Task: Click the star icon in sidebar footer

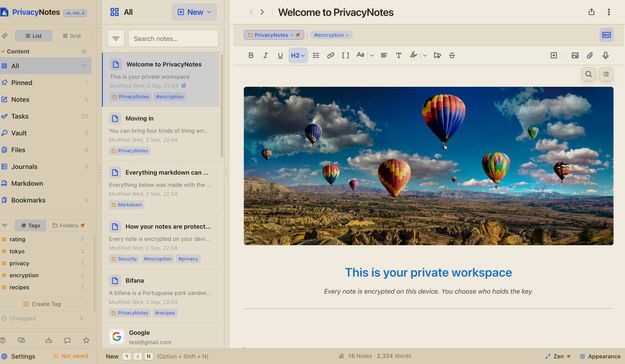Action: 86,340
